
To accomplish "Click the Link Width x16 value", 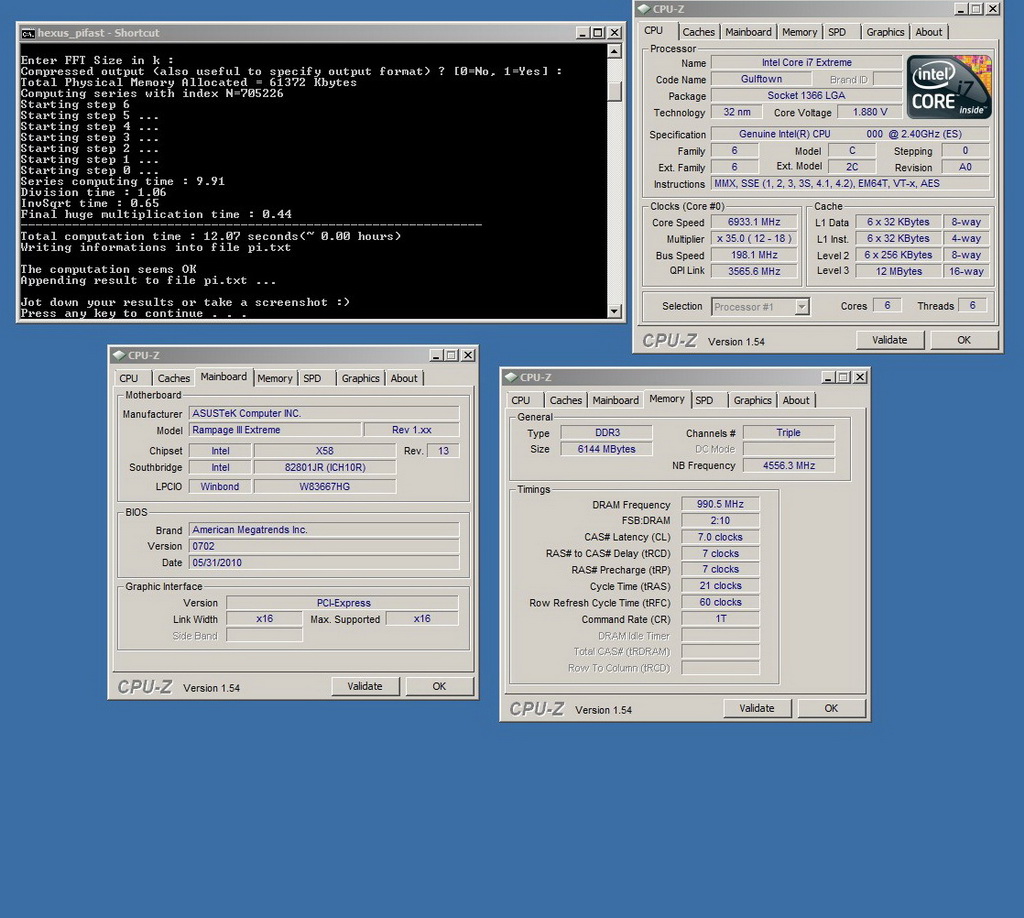I will tap(264, 618).
